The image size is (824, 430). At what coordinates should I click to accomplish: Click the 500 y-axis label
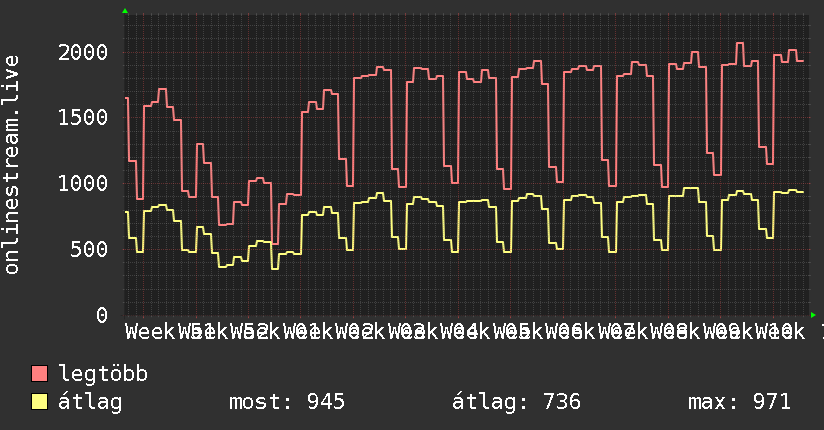[89, 250]
